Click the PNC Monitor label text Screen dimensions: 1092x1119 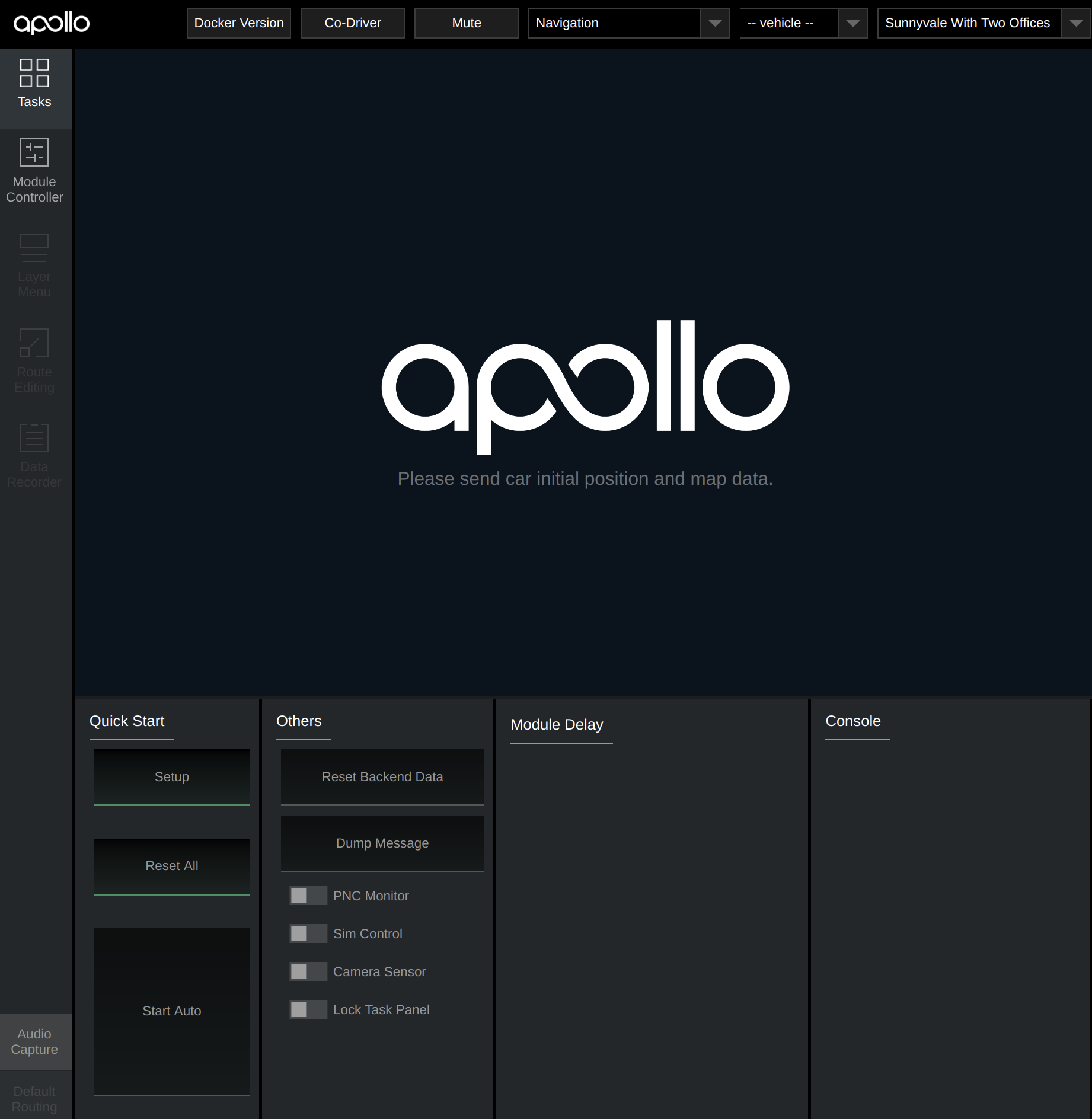[371, 896]
